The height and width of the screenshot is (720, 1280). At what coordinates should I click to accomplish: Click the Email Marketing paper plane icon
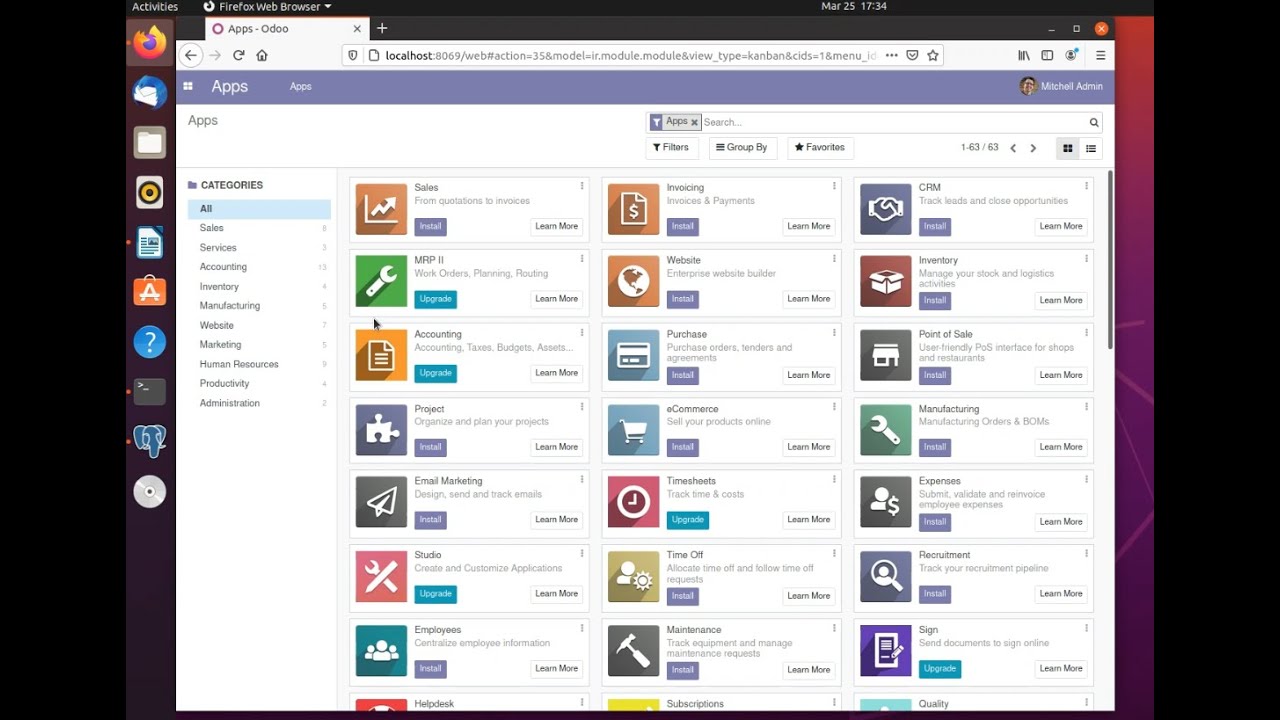coord(381,502)
